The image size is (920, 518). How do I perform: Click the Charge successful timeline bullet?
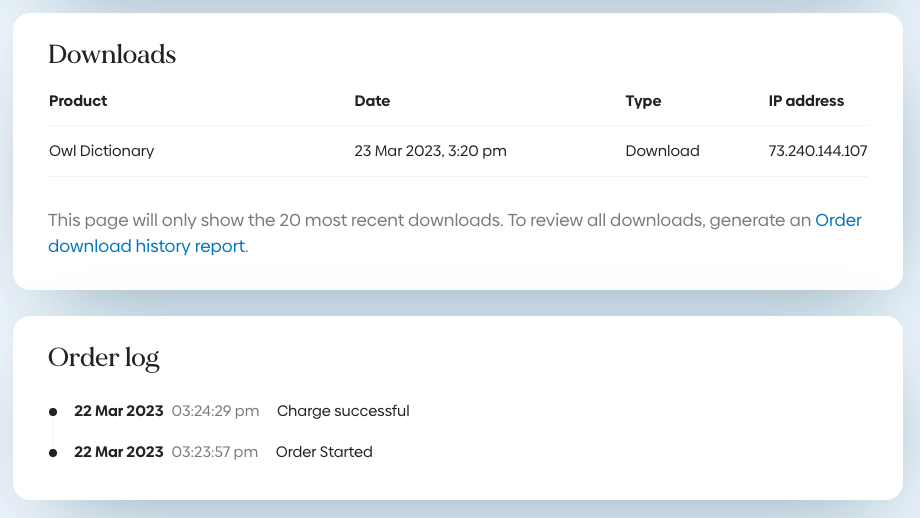pos(53,412)
